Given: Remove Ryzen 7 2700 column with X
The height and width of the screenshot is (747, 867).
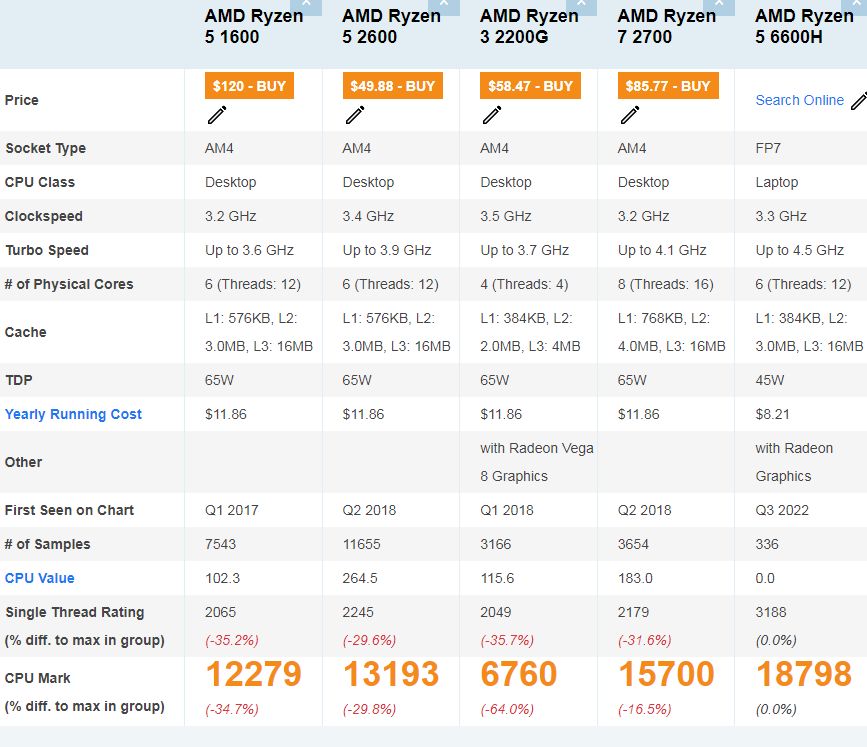Looking at the screenshot, I should [720, 6].
